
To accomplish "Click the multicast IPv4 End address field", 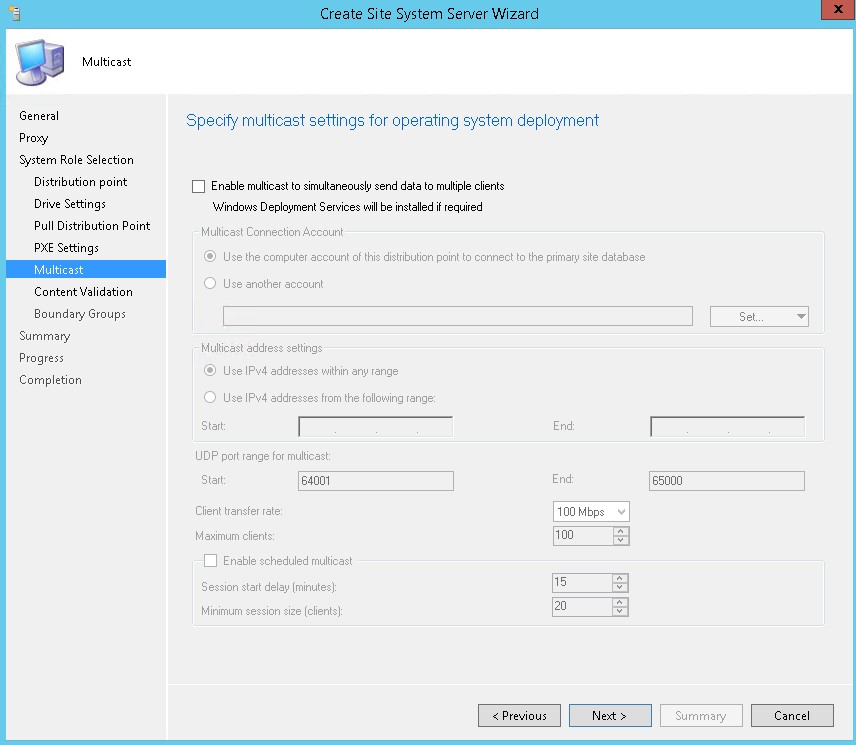I will (x=728, y=427).
